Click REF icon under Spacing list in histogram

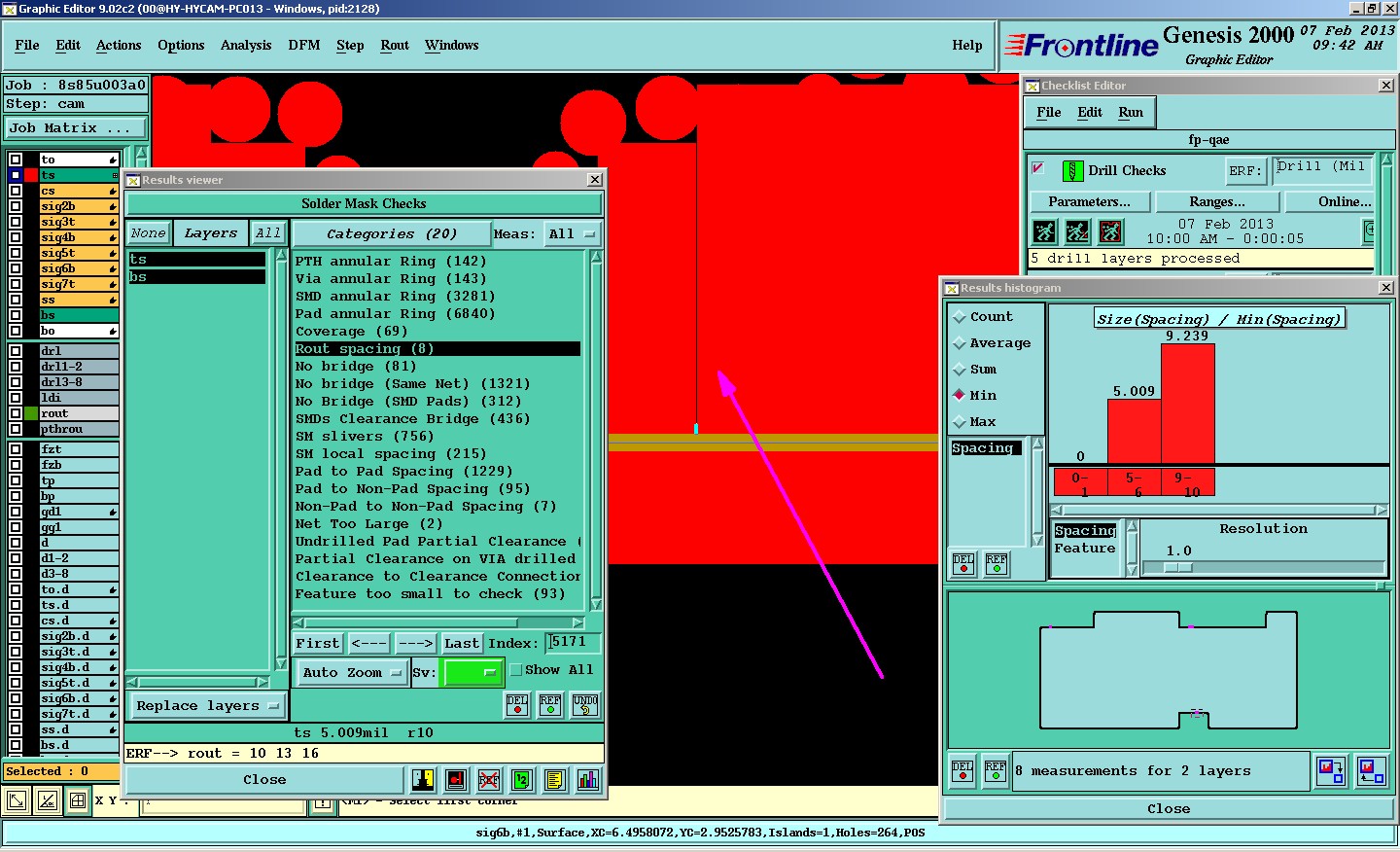coord(997,564)
